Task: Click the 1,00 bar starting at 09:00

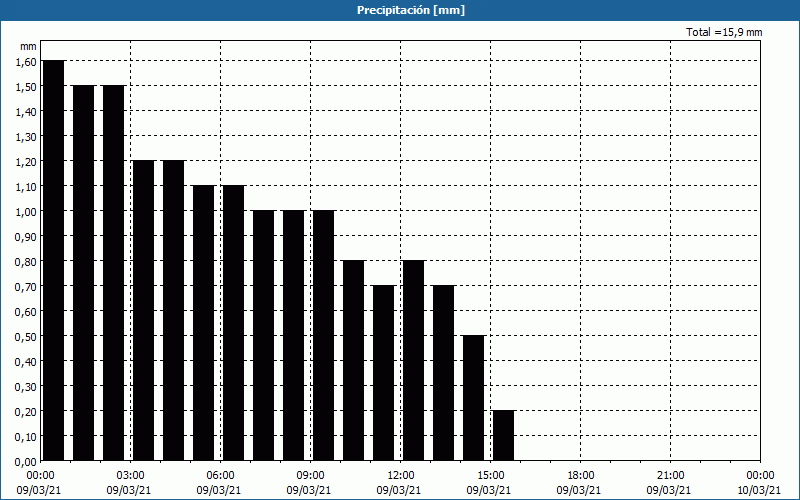Action: [x=323, y=335]
